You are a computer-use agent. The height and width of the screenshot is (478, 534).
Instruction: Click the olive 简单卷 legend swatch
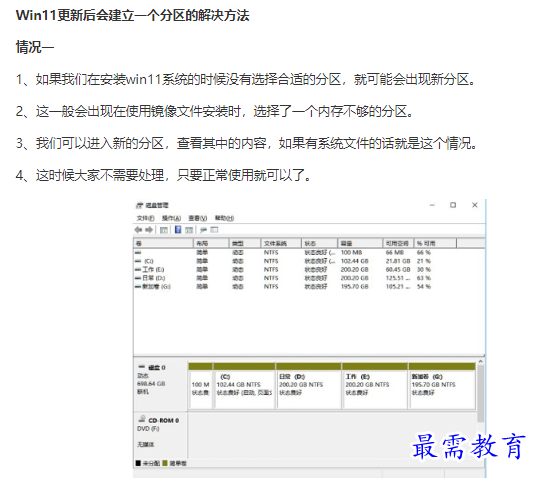(165, 463)
